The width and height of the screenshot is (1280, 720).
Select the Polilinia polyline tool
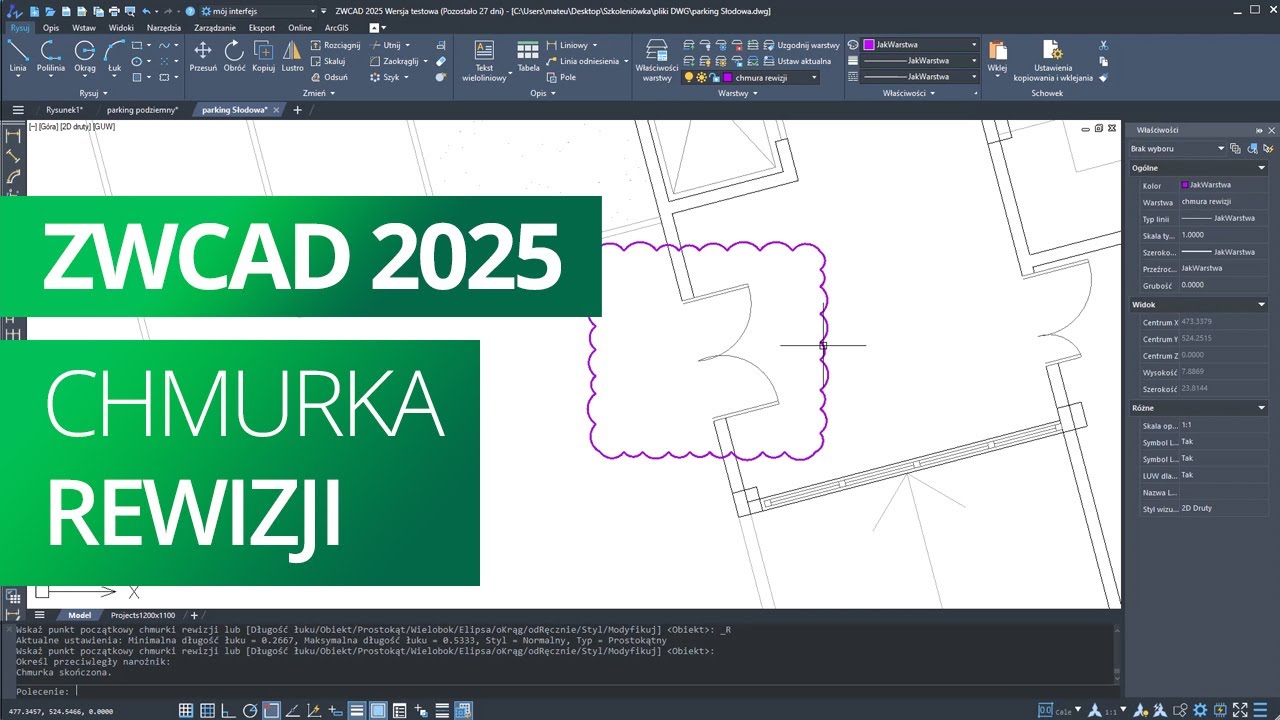(x=51, y=56)
